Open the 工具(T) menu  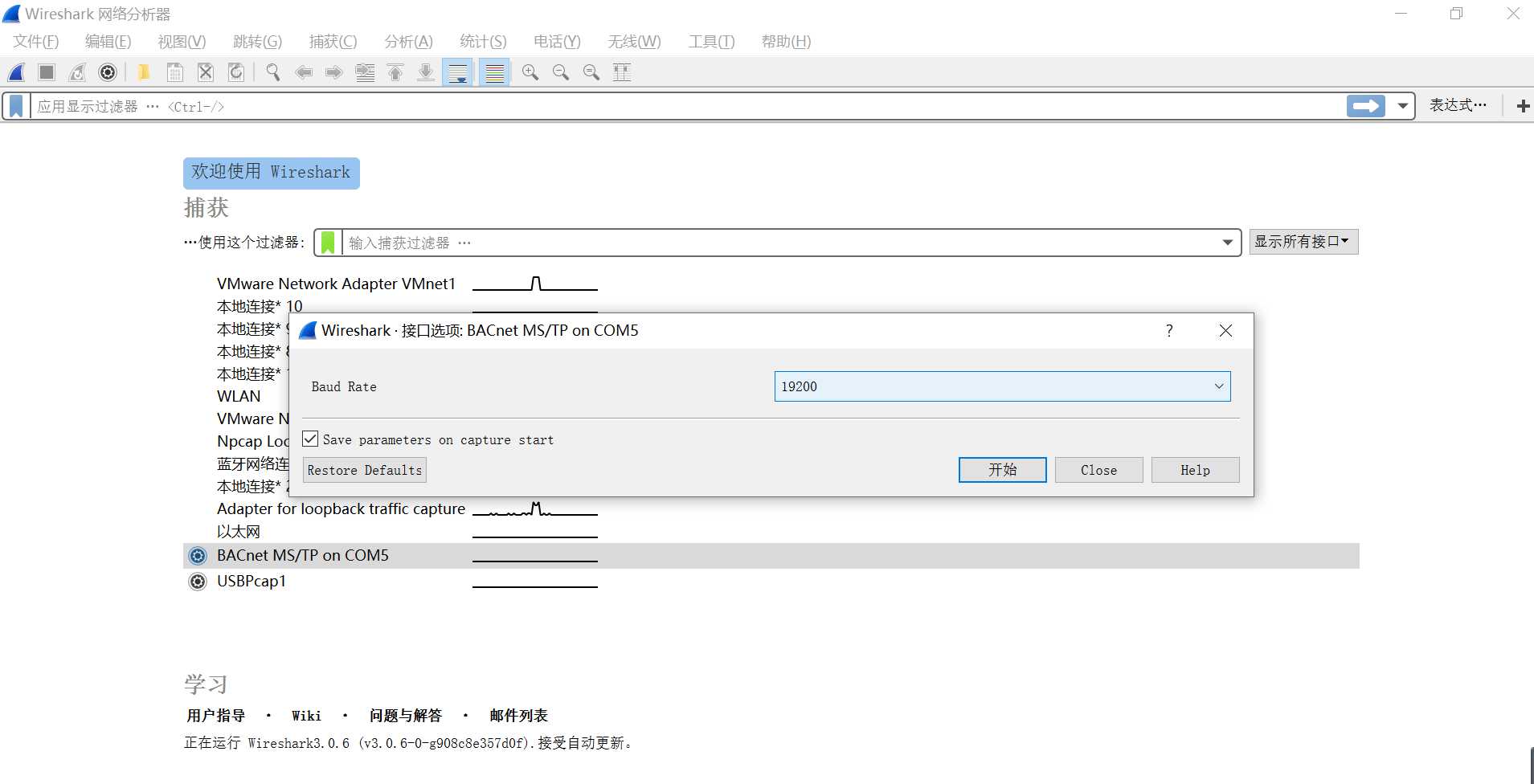[x=711, y=42]
